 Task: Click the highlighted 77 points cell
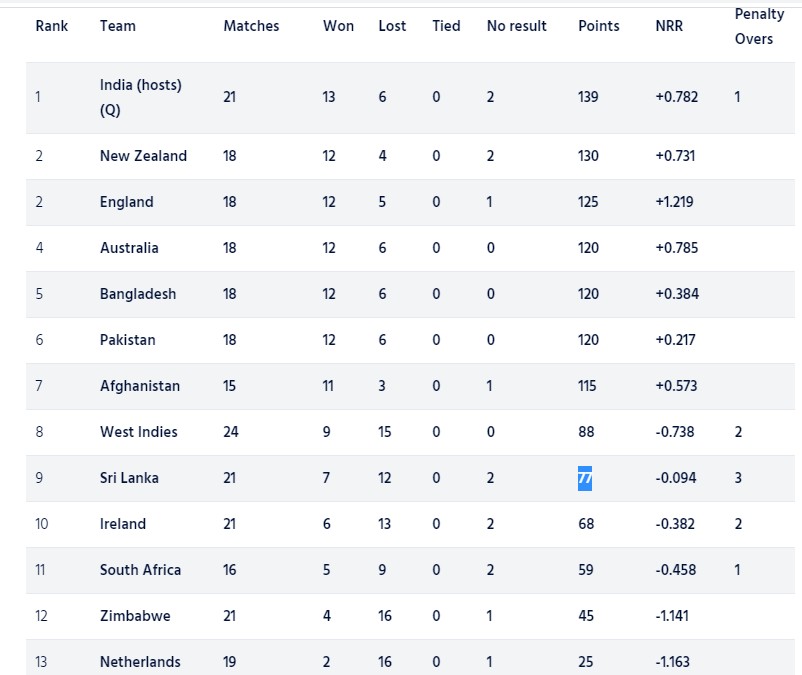(585, 478)
